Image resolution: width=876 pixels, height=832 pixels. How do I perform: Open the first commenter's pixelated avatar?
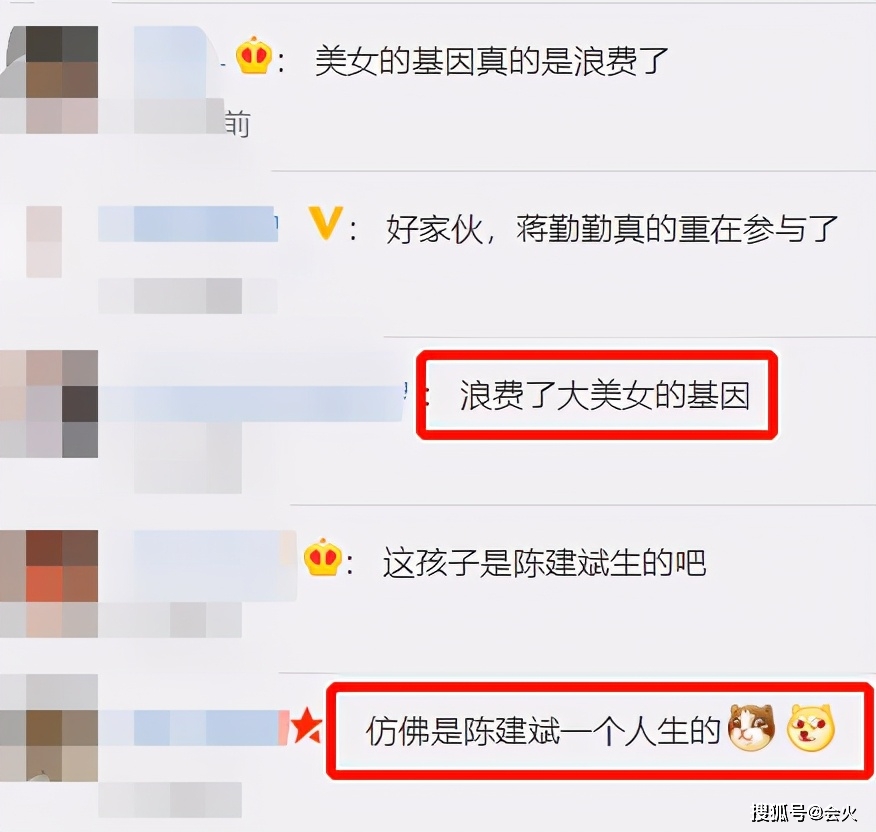click(49, 79)
